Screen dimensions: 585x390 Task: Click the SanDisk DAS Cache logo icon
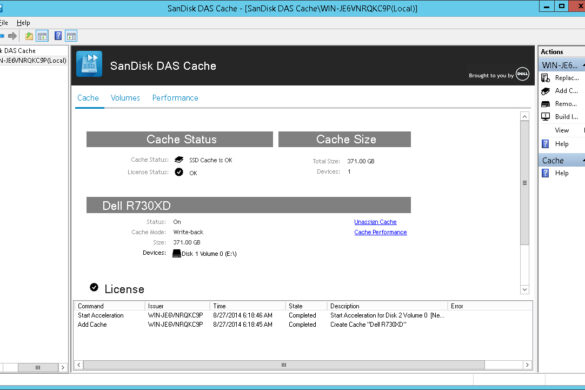(89, 64)
